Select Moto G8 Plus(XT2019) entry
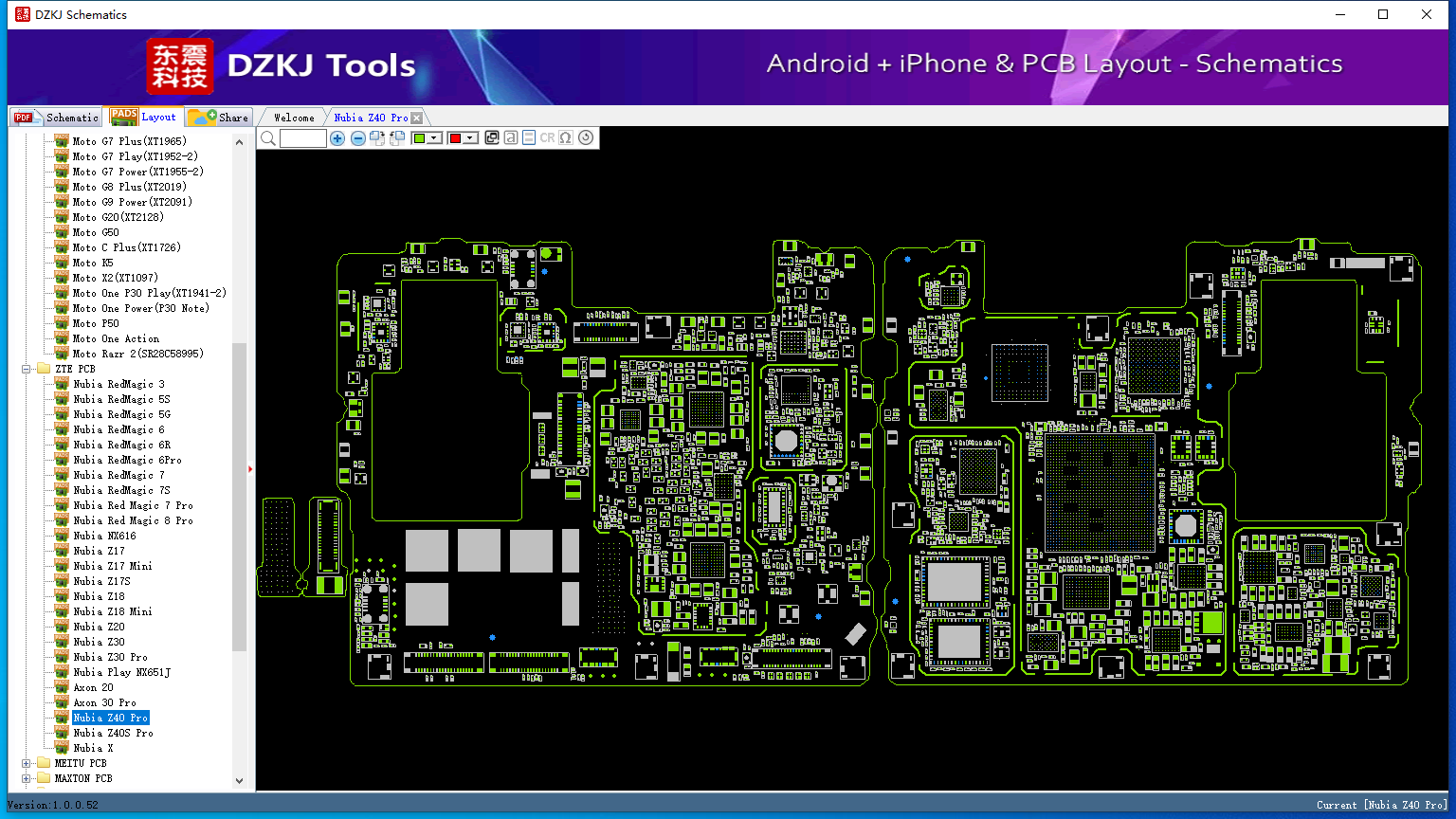The height and width of the screenshot is (819, 1456). pos(130,187)
